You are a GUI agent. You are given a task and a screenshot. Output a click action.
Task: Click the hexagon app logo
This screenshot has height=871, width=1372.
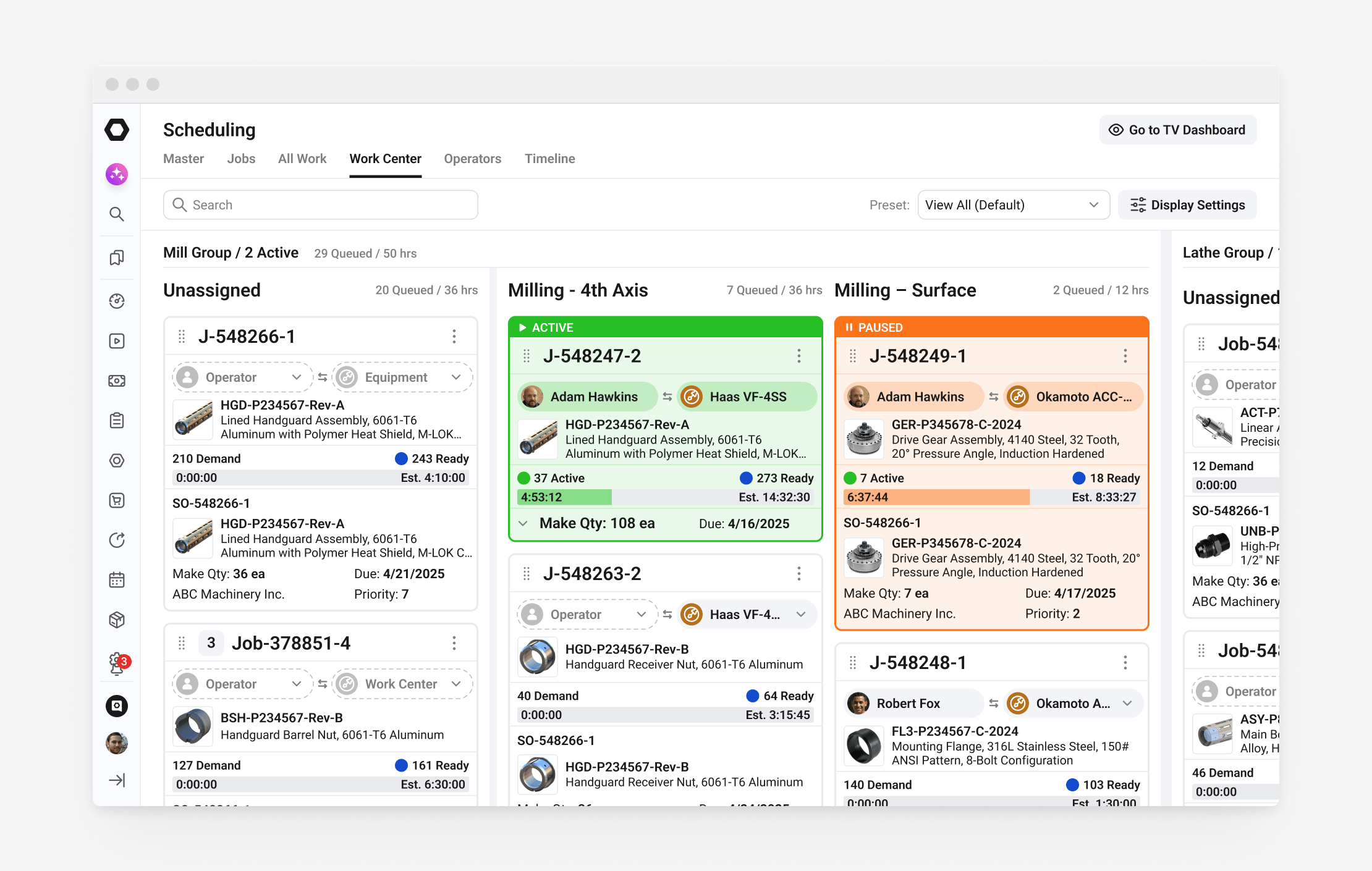pos(117,130)
